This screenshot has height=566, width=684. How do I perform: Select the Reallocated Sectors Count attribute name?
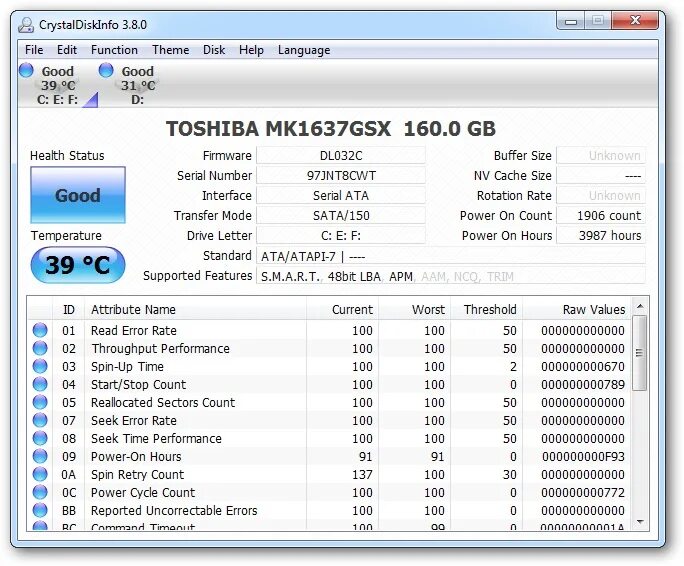point(163,402)
